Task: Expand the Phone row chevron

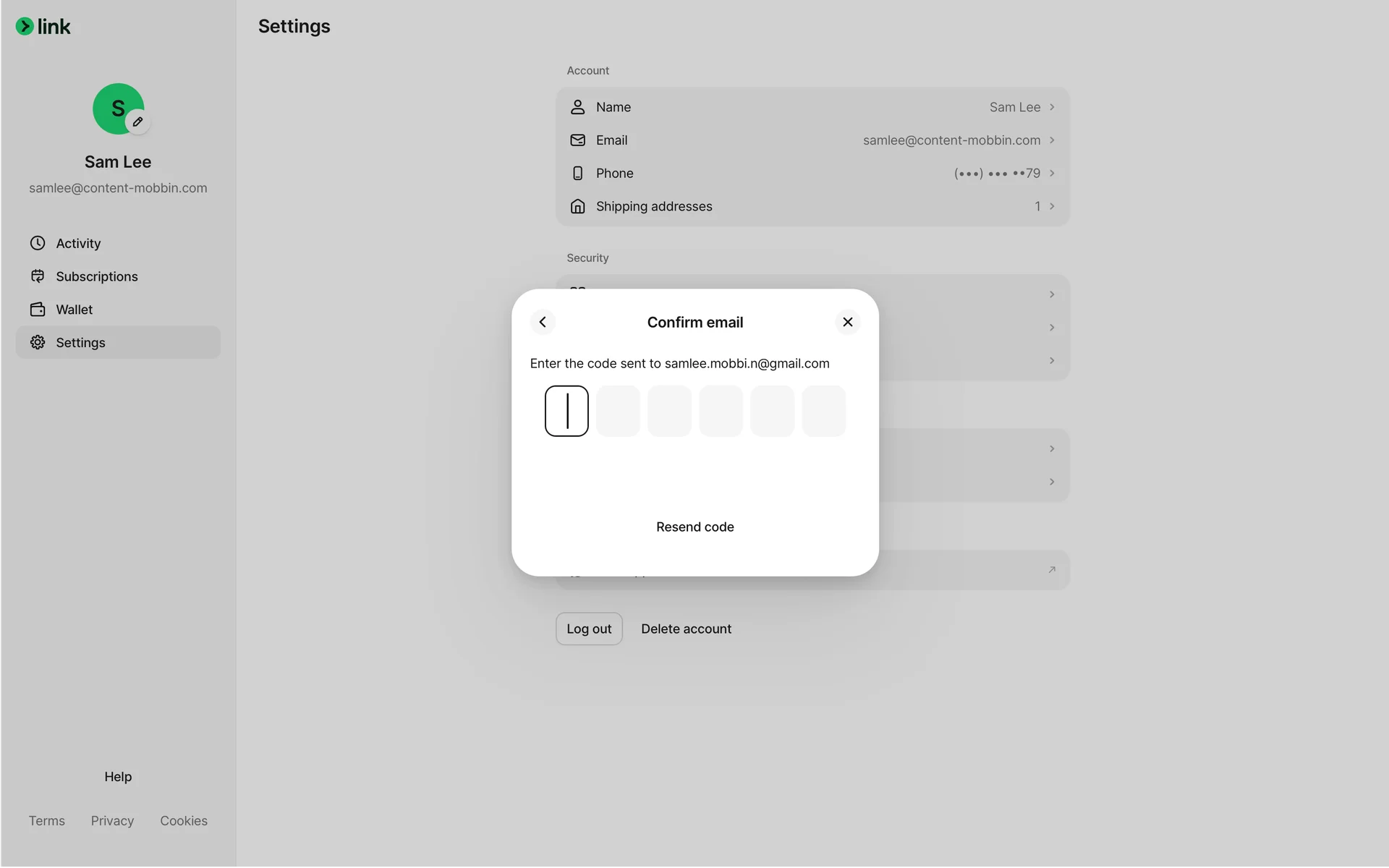Action: pyautogui.click(x=1052, y=173)
